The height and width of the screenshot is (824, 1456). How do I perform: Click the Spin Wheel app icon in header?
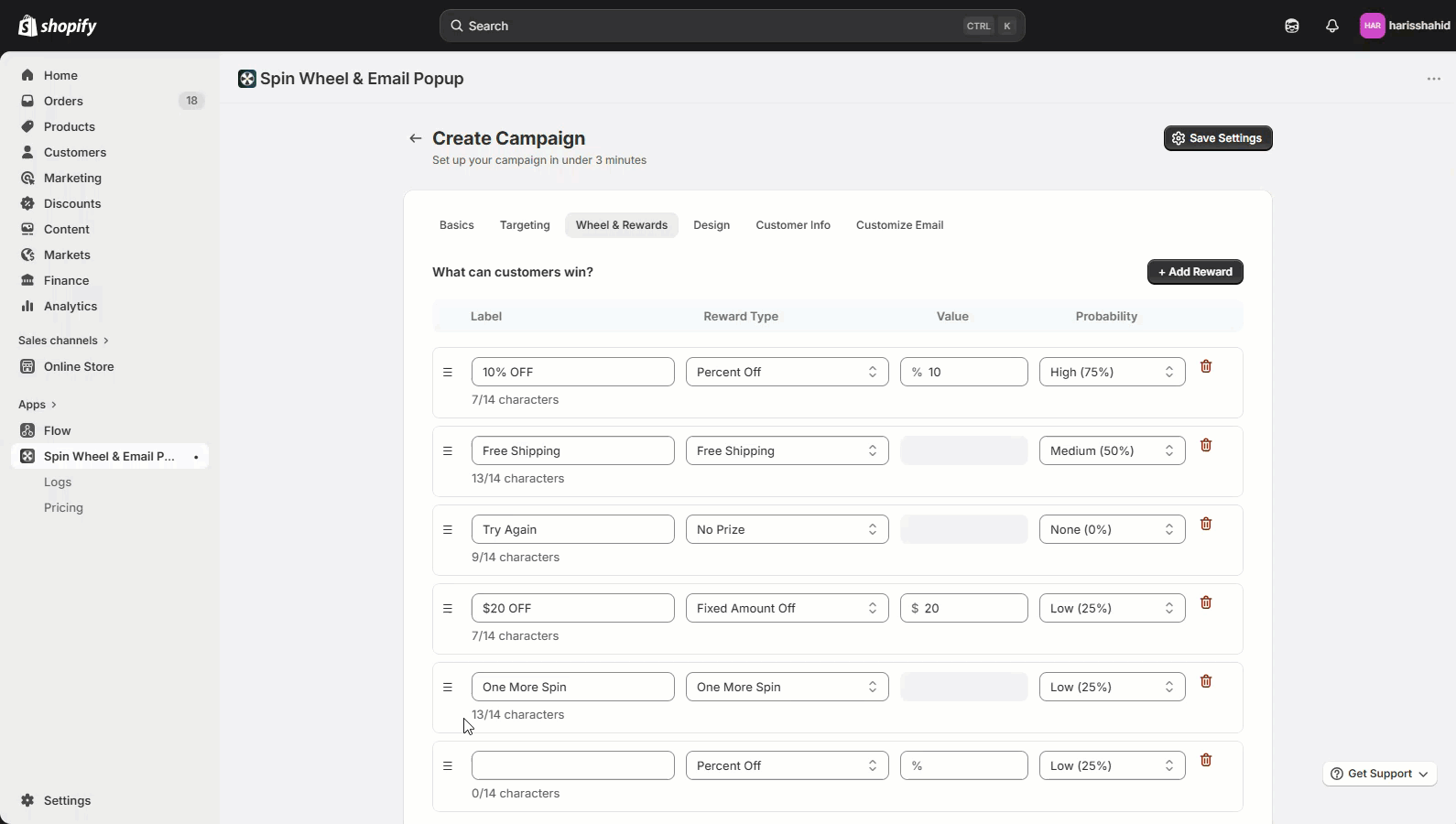[247, 79]
